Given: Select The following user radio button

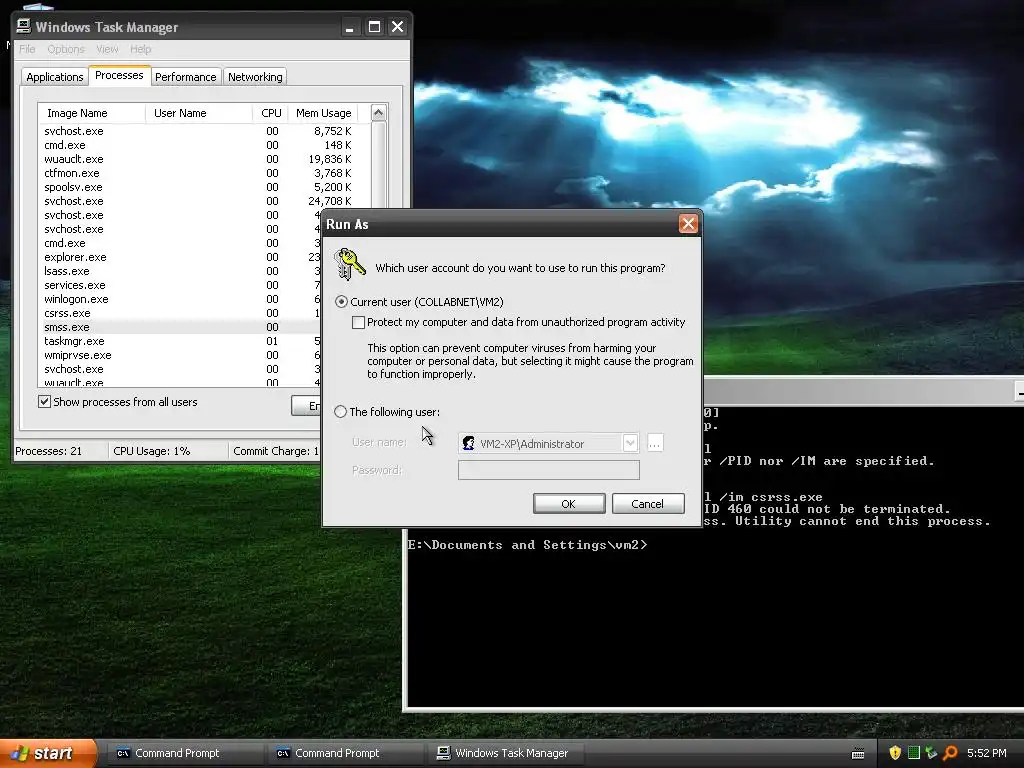Looking at the screenshot, I should tap(340, 411).
